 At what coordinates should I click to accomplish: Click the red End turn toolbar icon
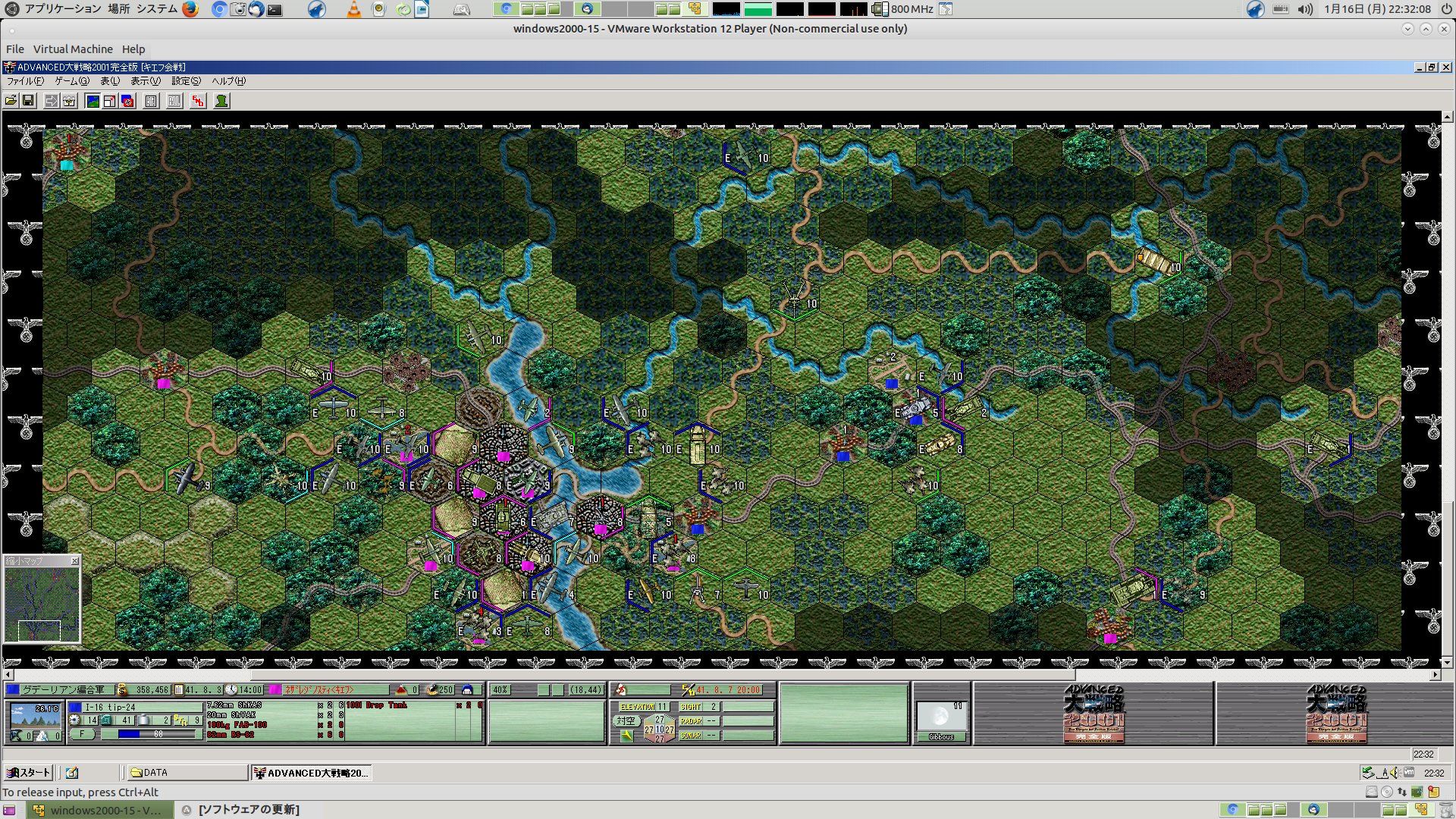198,101
